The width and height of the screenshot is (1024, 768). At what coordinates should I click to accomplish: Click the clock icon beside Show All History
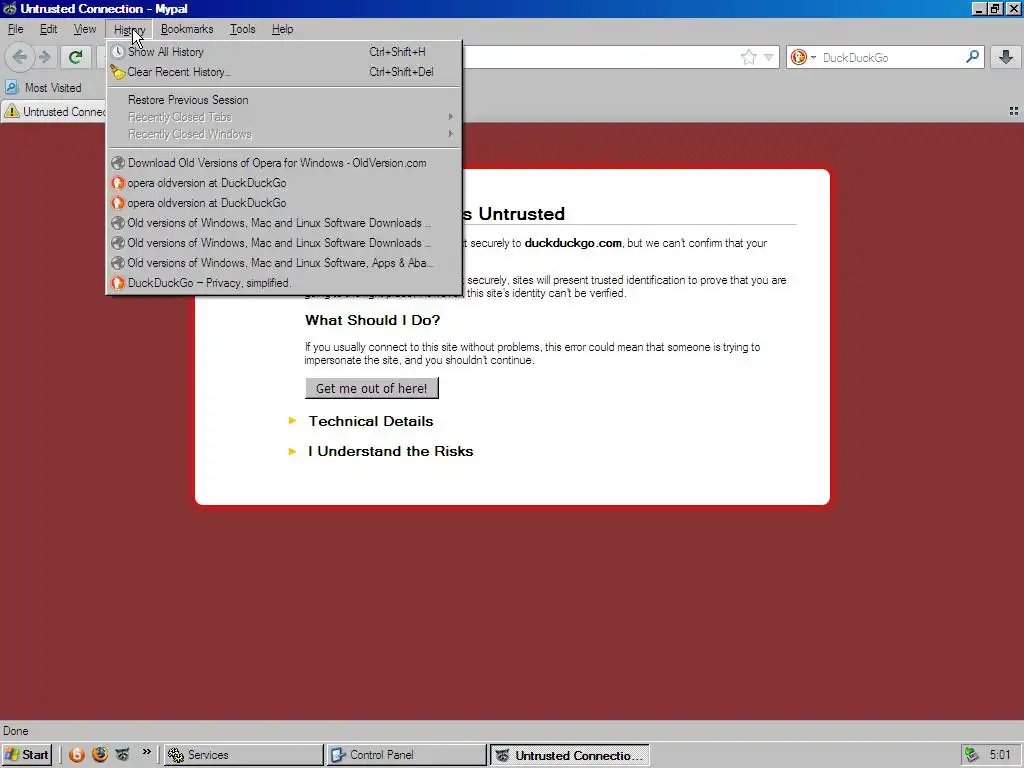118,52
